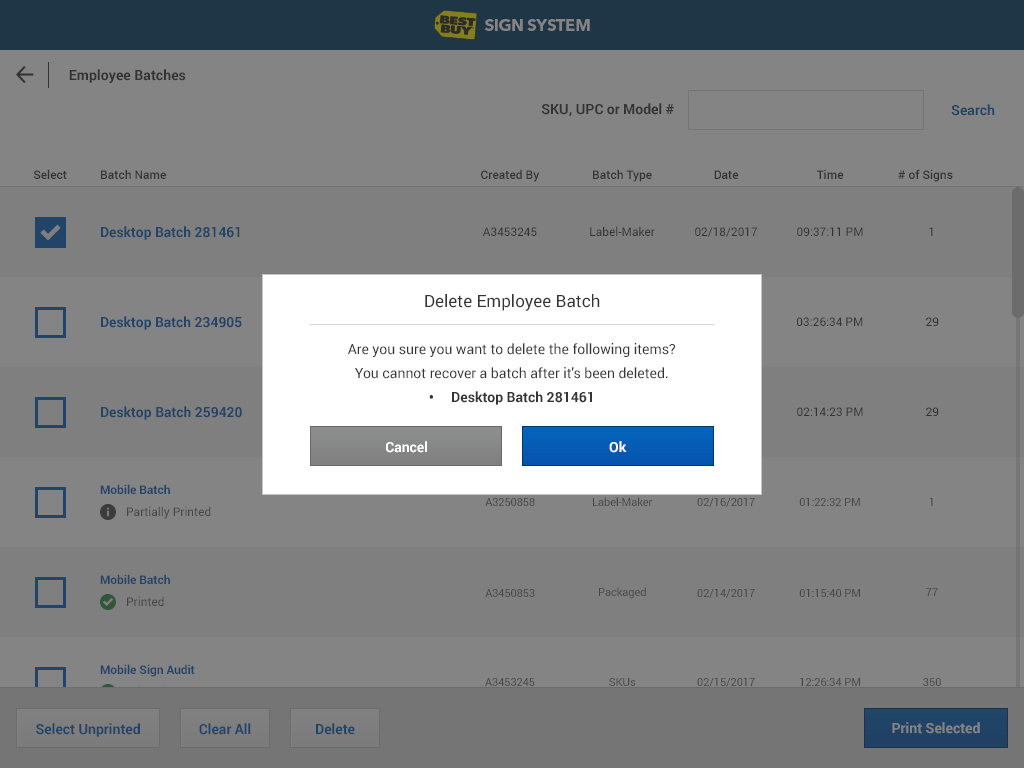Click time 09:37:11 PM cell

[x=829, y=232]
